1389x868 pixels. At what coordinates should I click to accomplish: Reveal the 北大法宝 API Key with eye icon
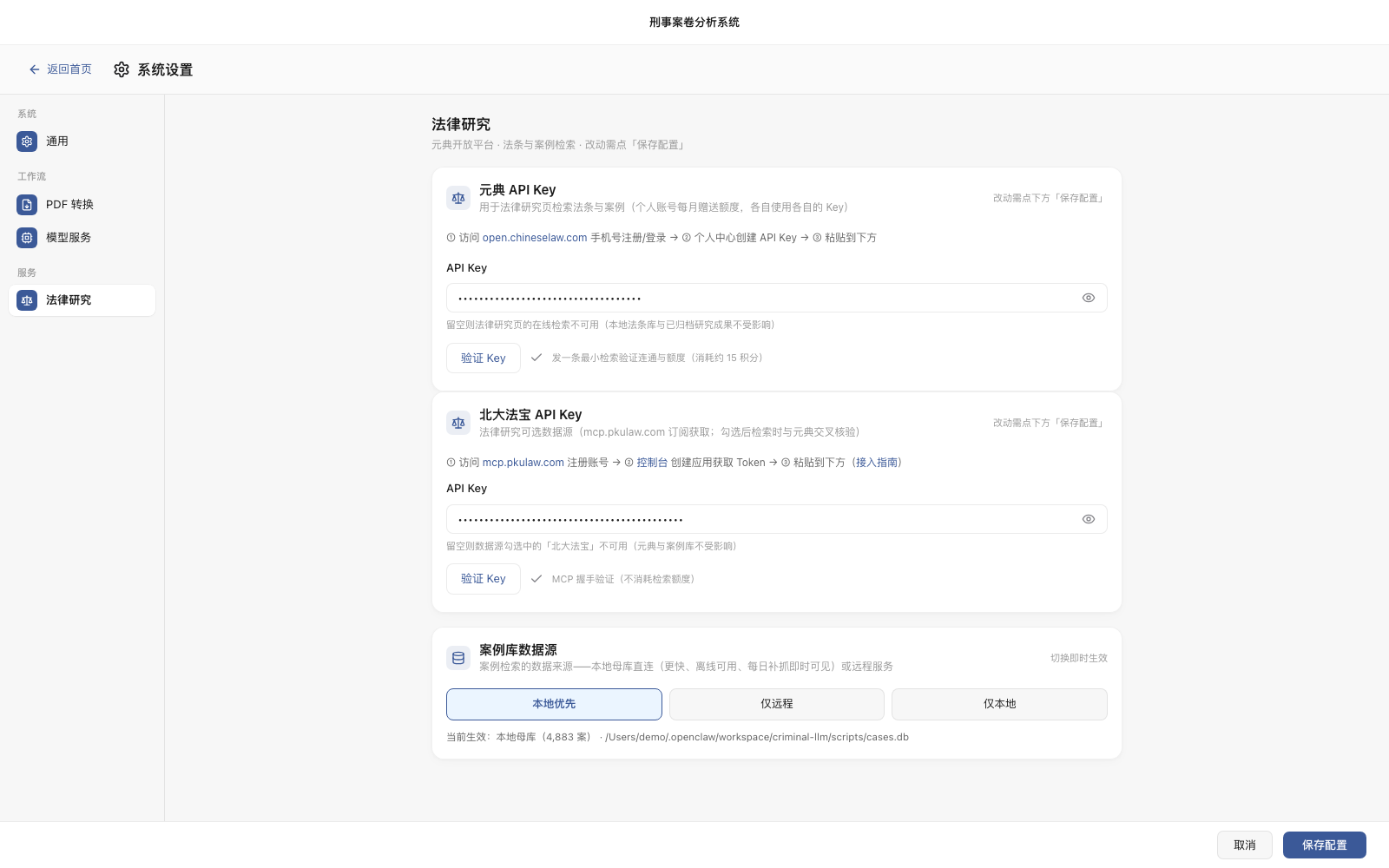tap(1089, 519)
